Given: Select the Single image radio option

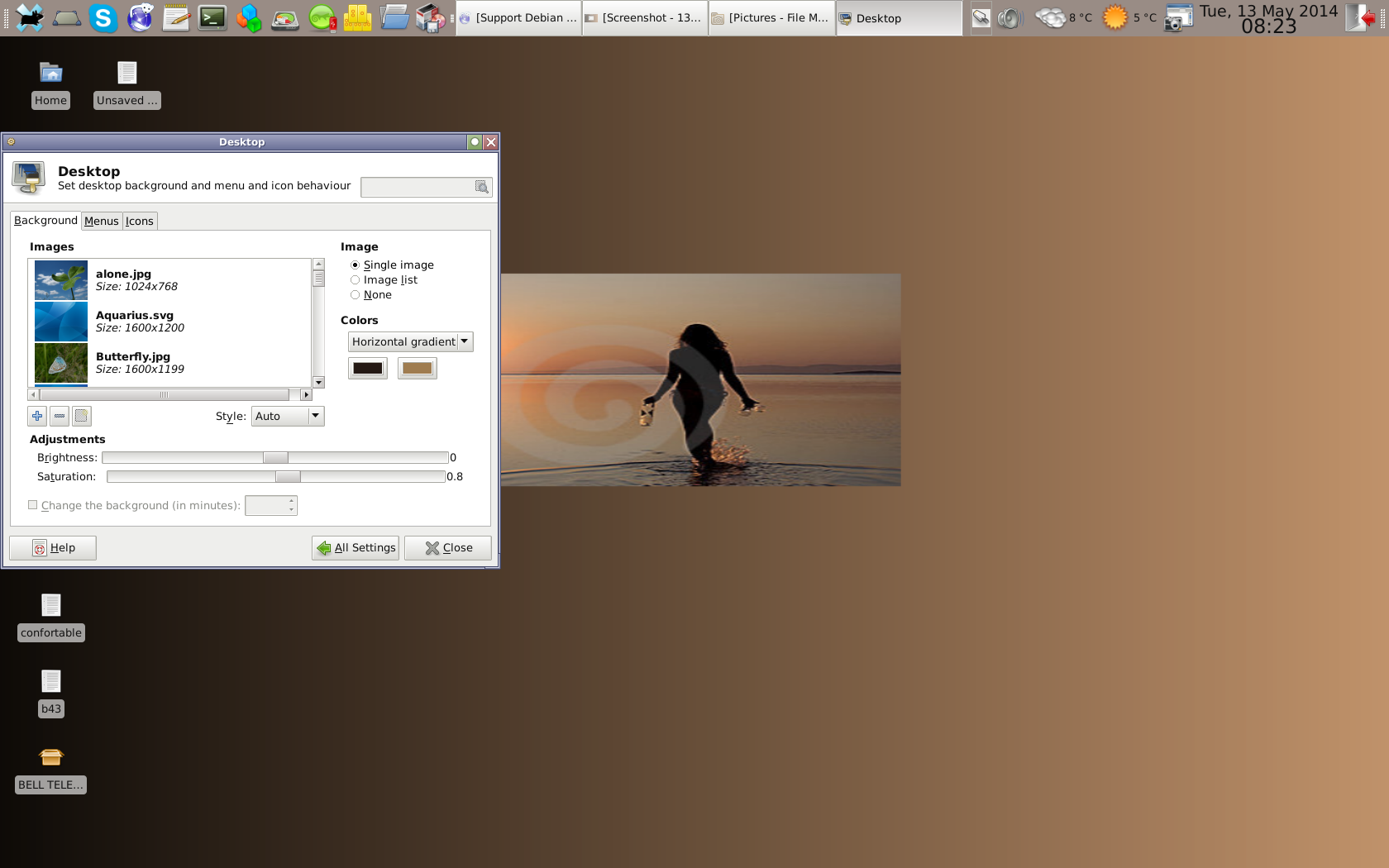Looking at the screenshot, I should (356, 265).
